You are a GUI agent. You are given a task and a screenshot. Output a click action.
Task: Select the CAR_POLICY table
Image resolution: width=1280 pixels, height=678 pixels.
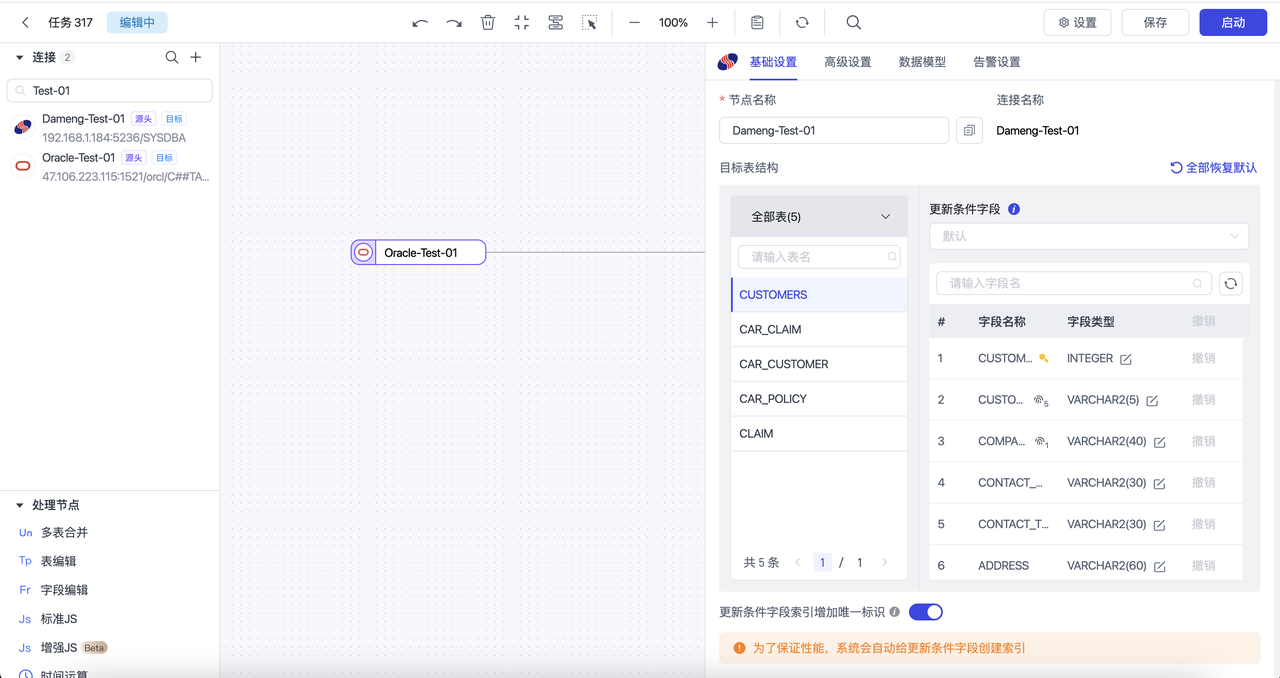pyautogui.click(x=819, y=399)
